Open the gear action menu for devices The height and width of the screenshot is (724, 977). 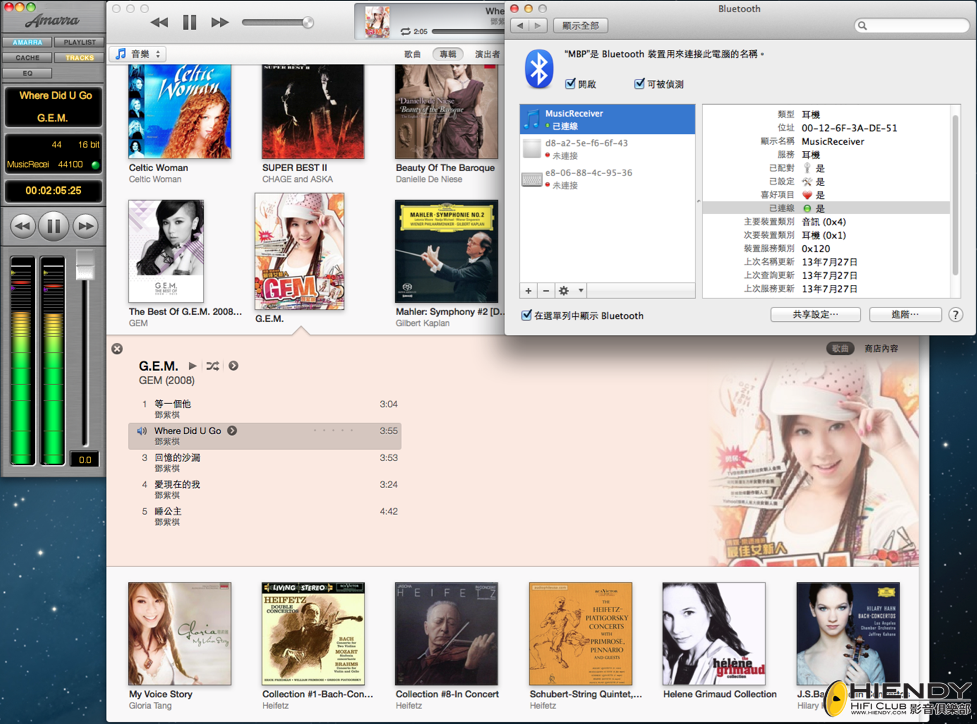tap(571, 290)
